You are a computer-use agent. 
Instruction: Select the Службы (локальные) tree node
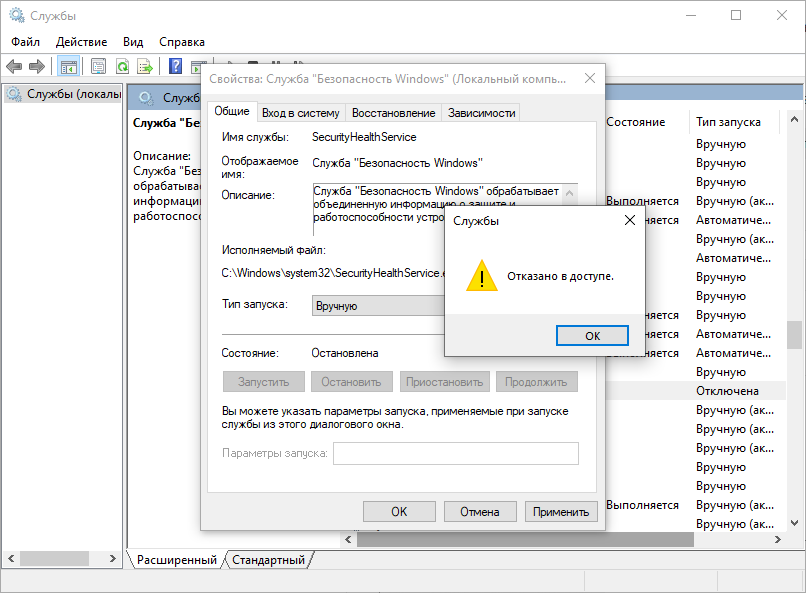click(x=64, y=94)
